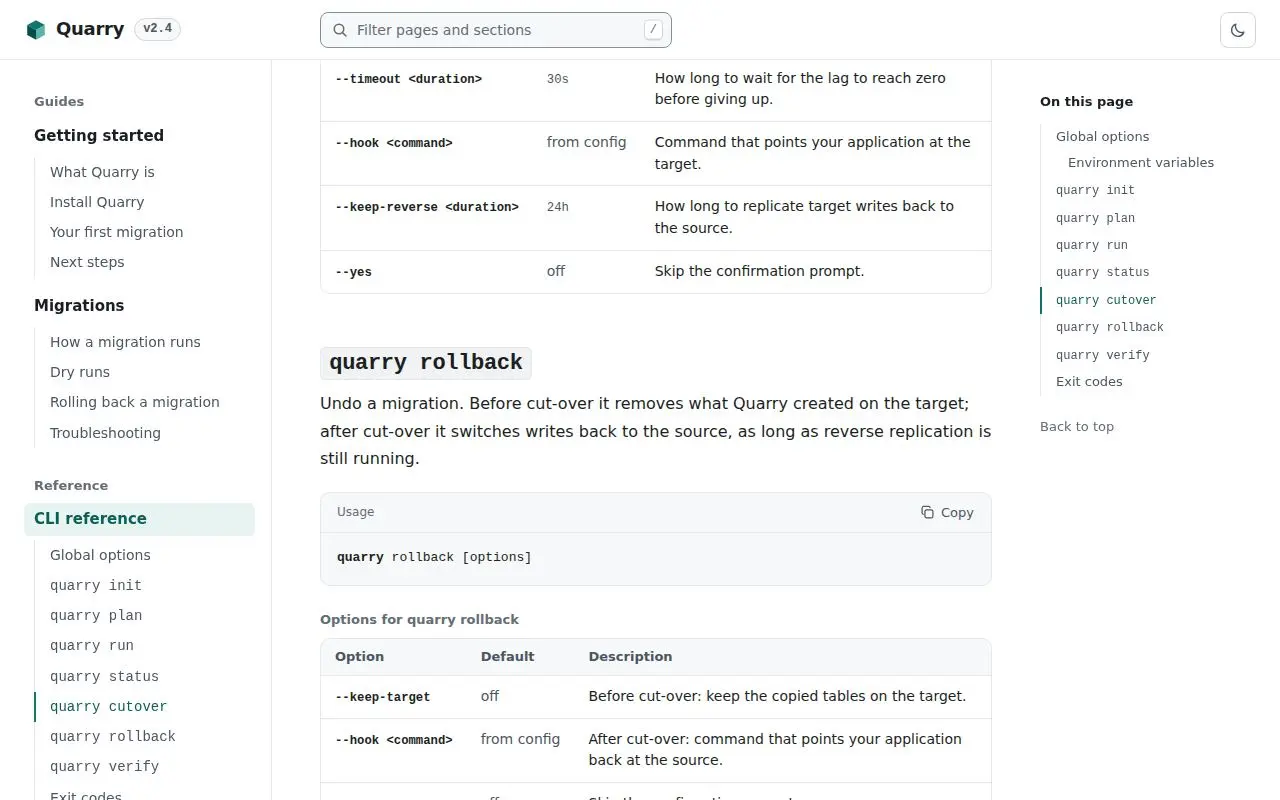Select Troubleshooting in Migrations section
Screen dimensions: 1280x800
click(x=105, y=433)
